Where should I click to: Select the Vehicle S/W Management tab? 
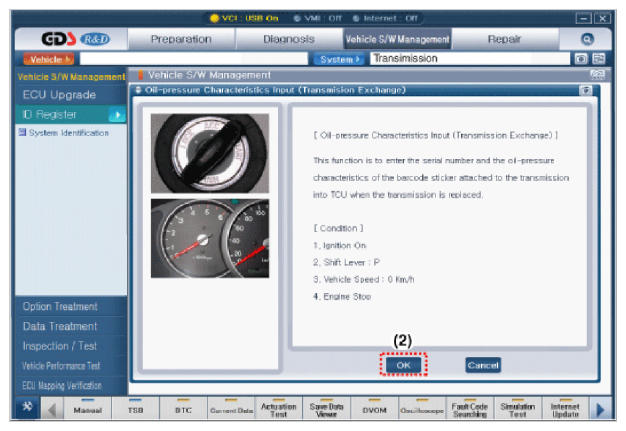[x=397, y=39]
